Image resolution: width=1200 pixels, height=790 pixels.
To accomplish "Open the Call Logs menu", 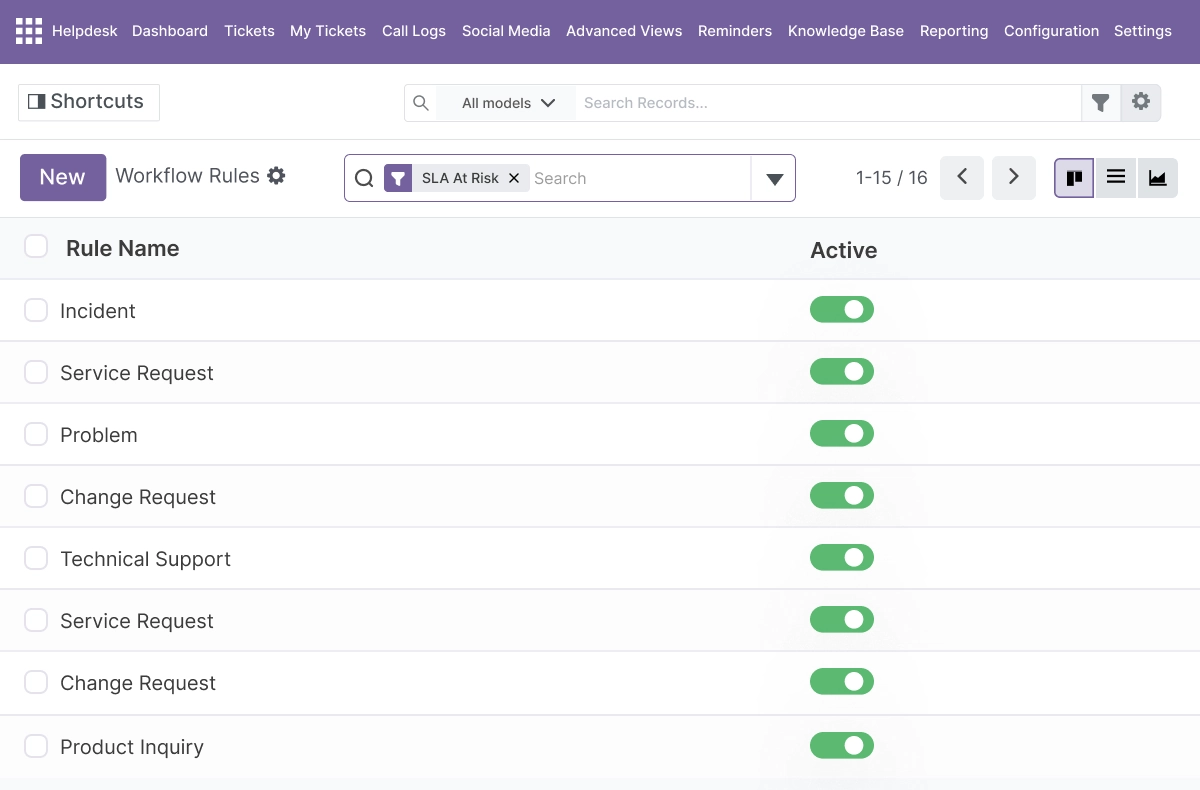I will point(414,31).
